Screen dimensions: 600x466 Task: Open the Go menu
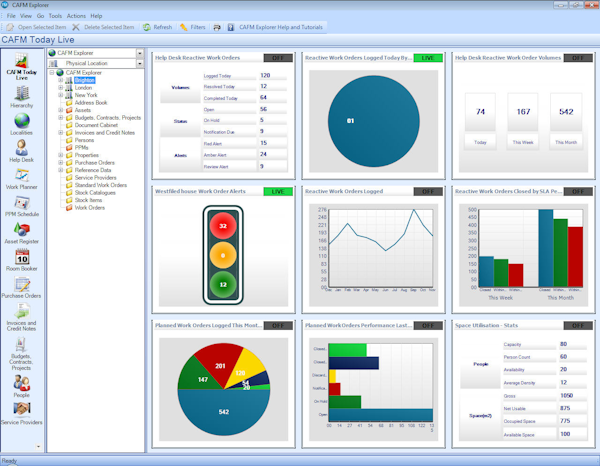[x=40, y=16]
